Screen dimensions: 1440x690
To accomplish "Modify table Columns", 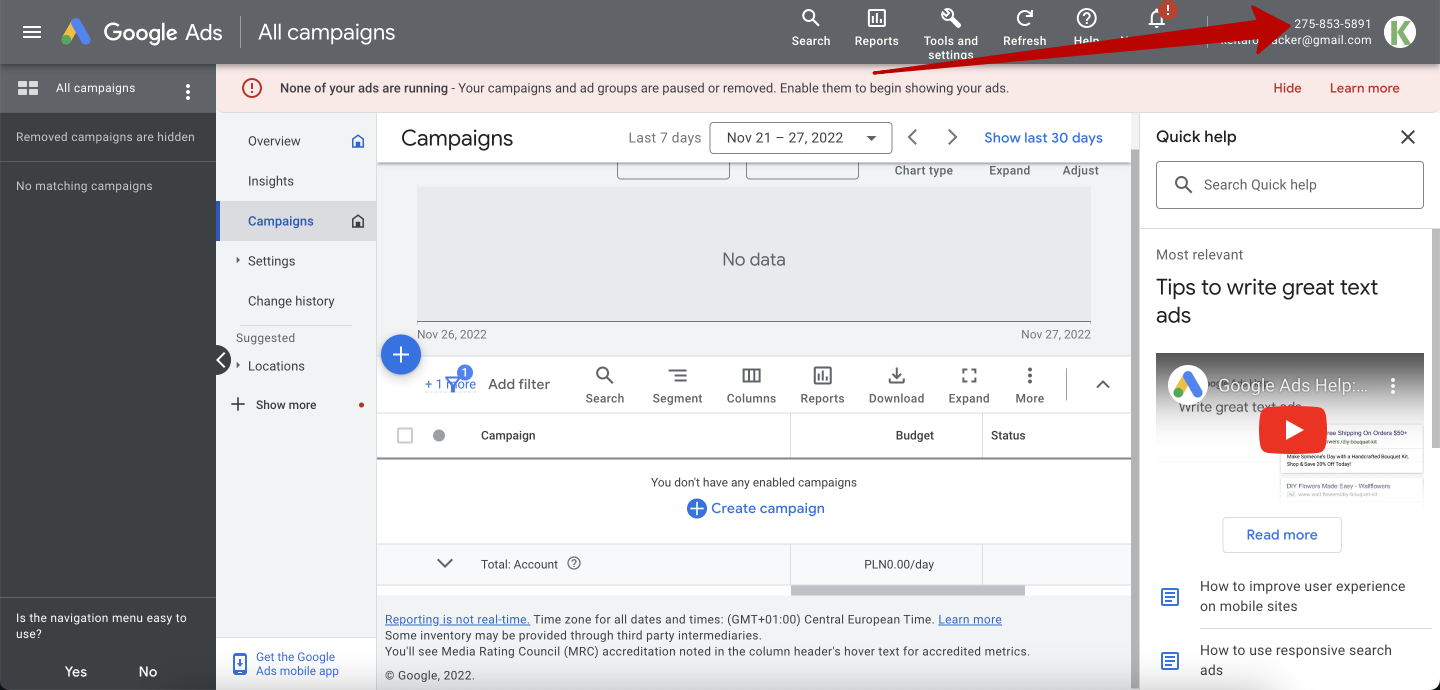I will [751, 385].
